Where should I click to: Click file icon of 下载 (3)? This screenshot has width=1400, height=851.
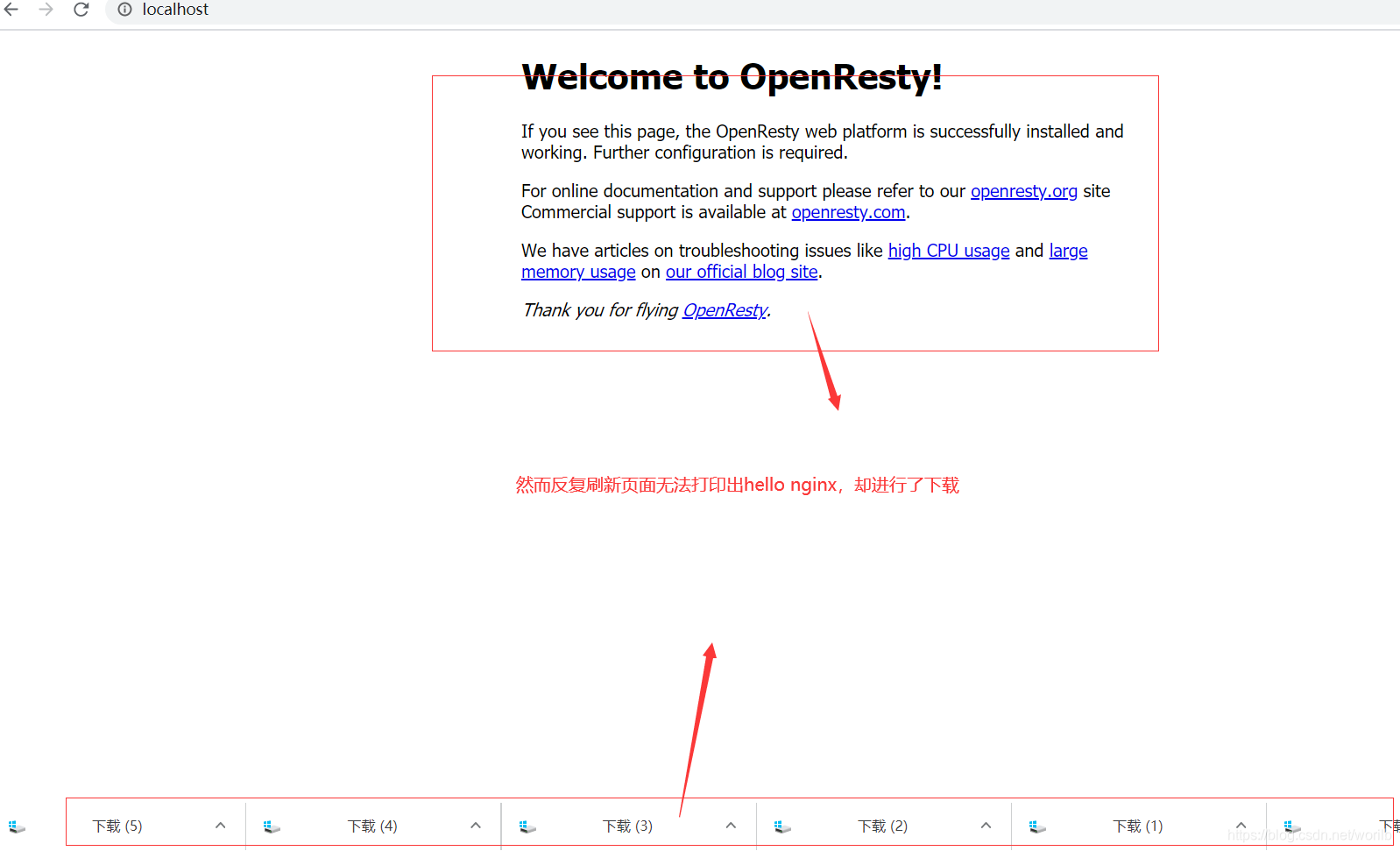pos(527,826)
